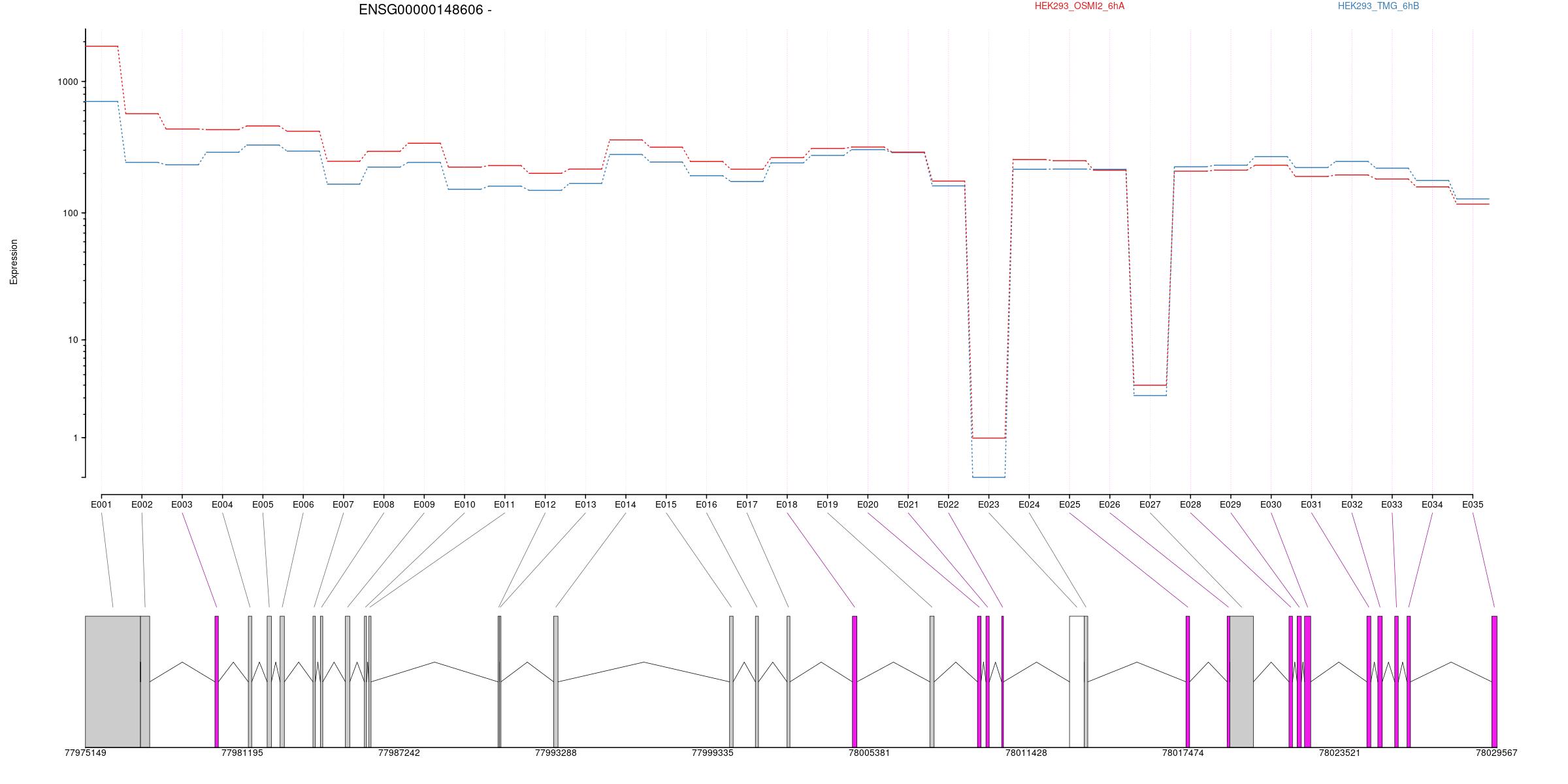Click the E023 exon label
This screenshot has height=784, width=1568.
coord(988,504)
